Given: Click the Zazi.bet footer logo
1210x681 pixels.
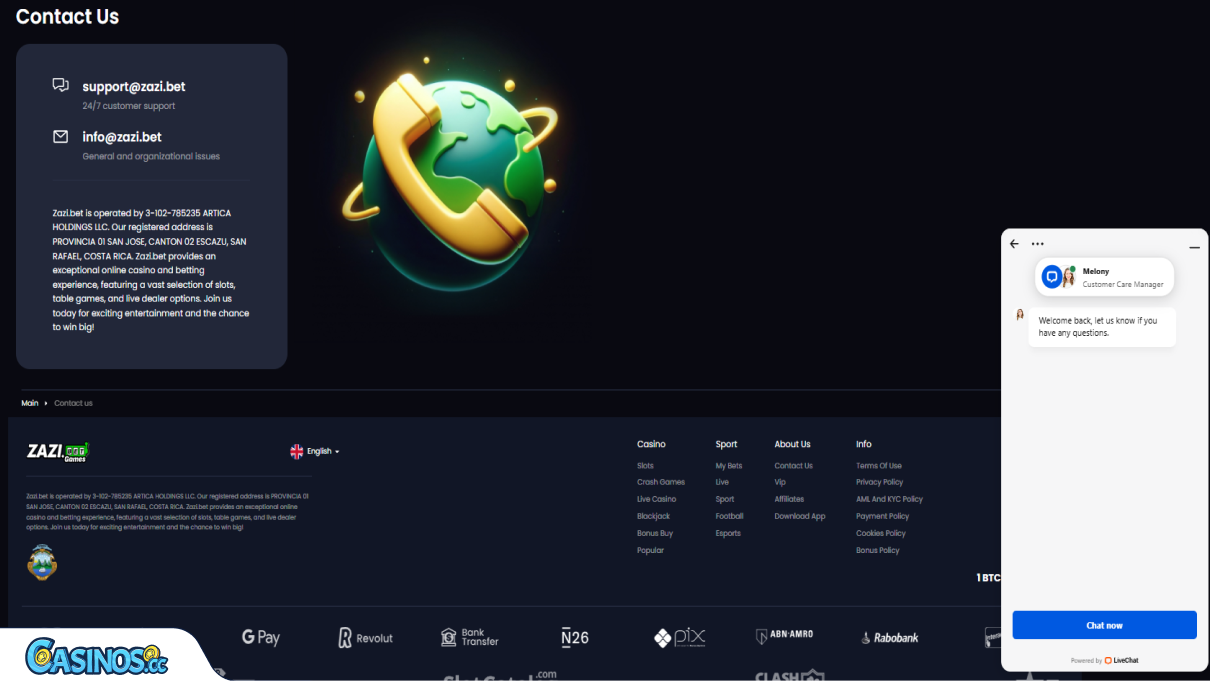Looking at the screenshot, I should click(58, 451).
